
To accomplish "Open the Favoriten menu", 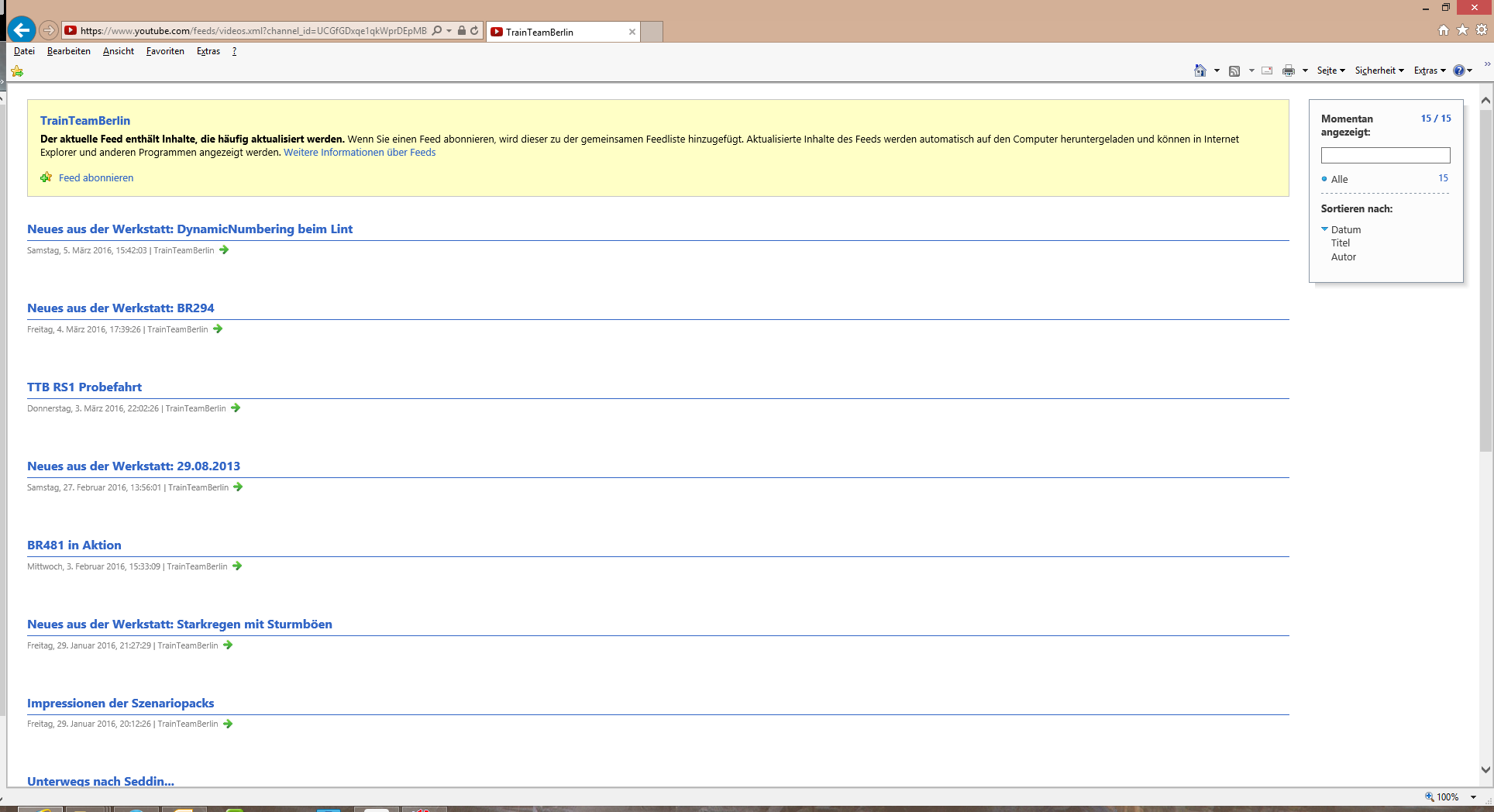I will [165, 51].
